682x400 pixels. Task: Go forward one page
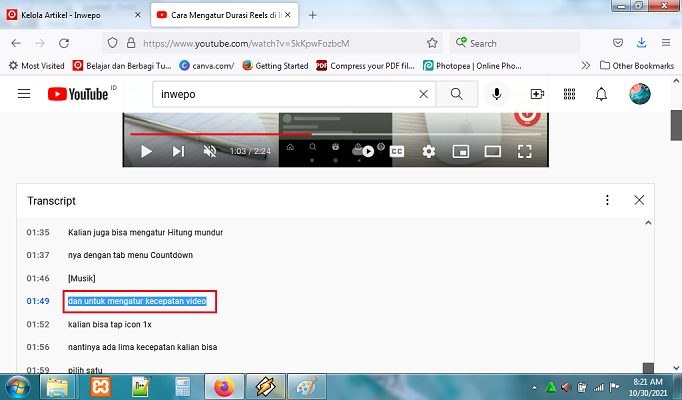pyautogui.click(x=40, y=43)
